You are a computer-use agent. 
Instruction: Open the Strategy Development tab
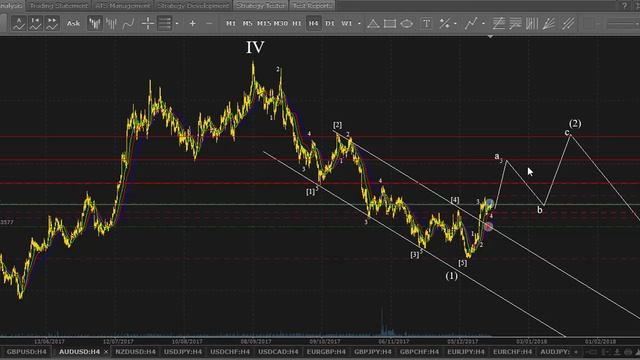pos(193,6)
